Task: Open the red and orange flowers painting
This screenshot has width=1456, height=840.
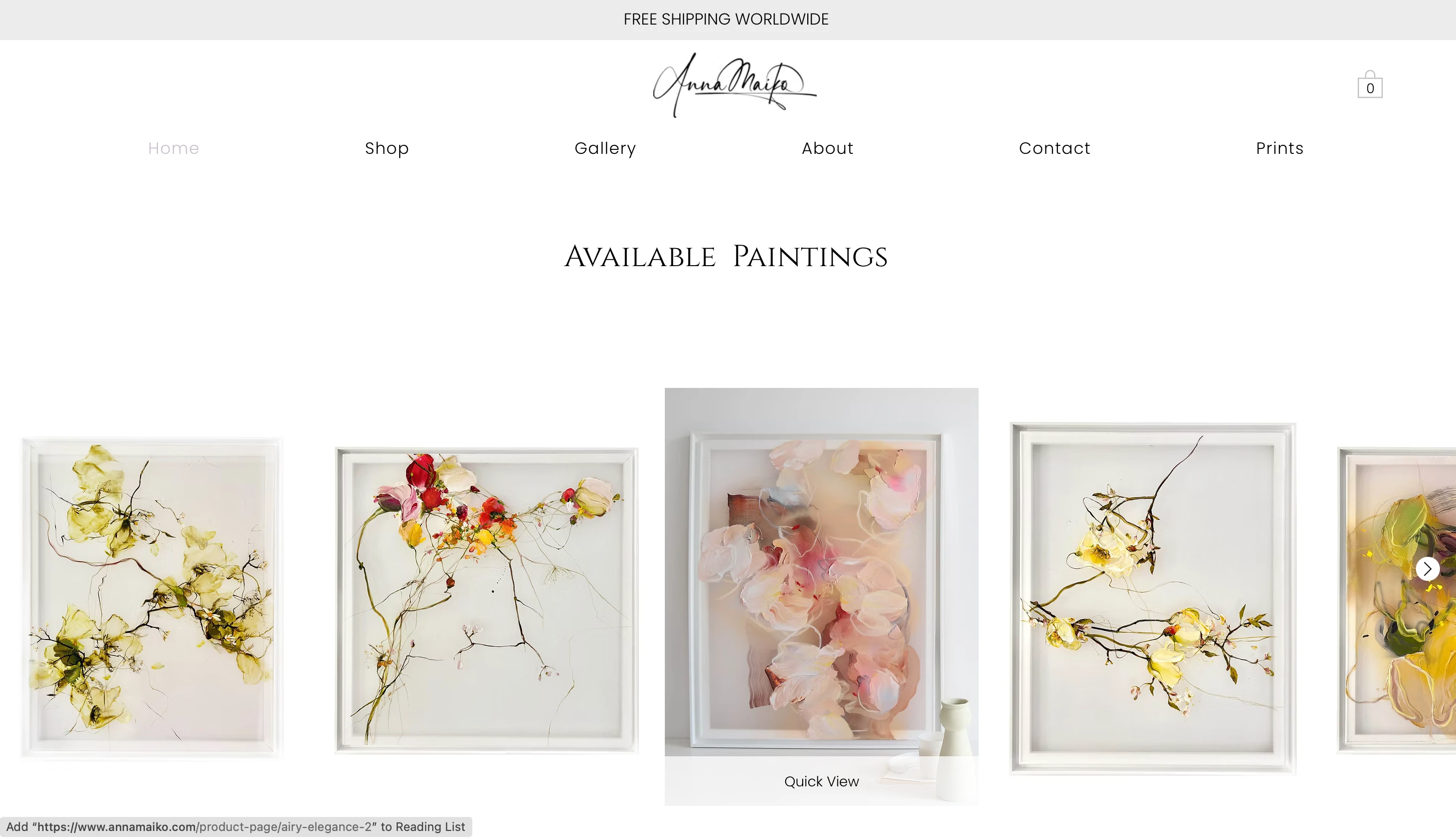Action: pos(486,600)
